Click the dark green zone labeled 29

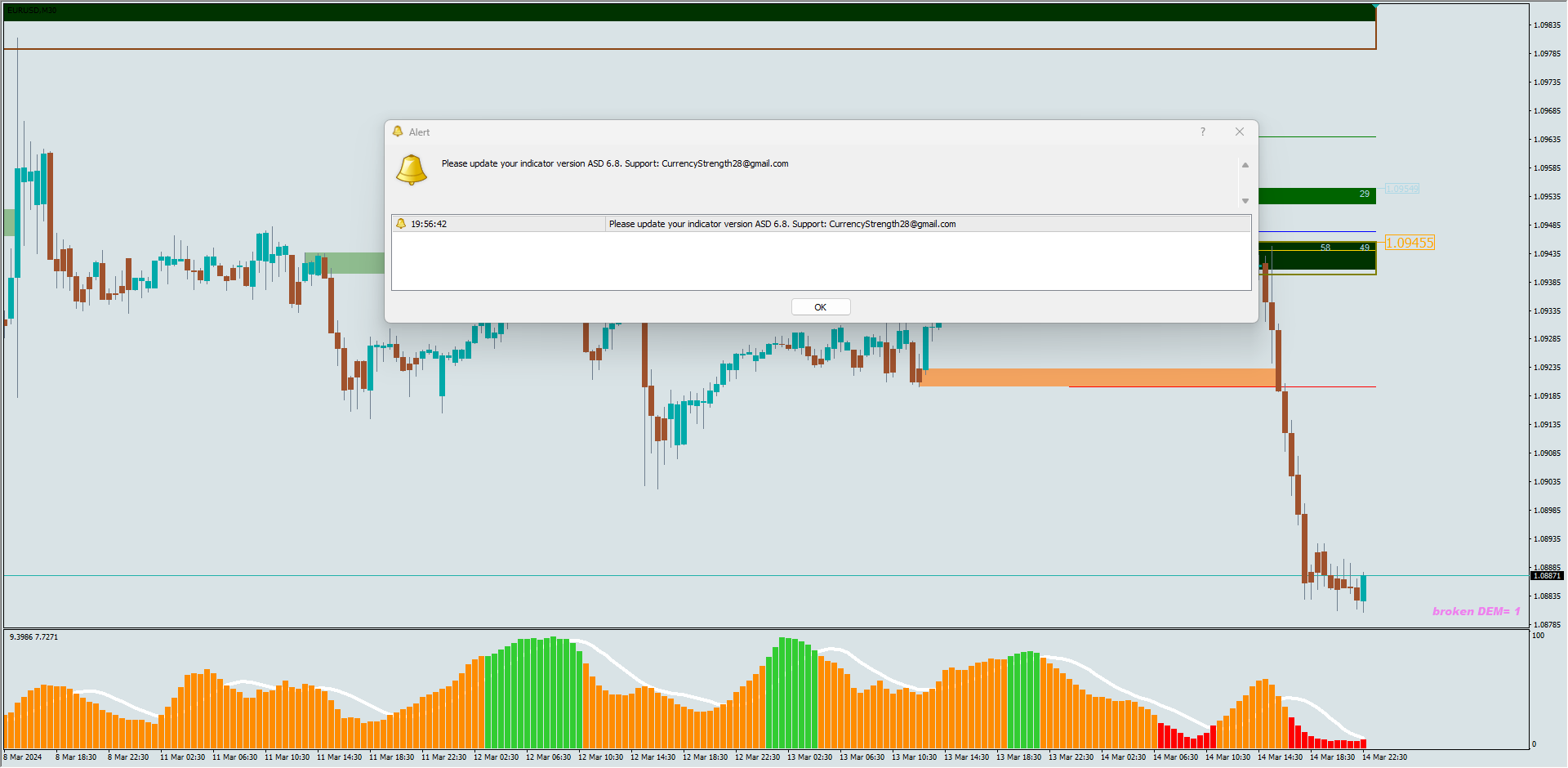coord(1316,196)
